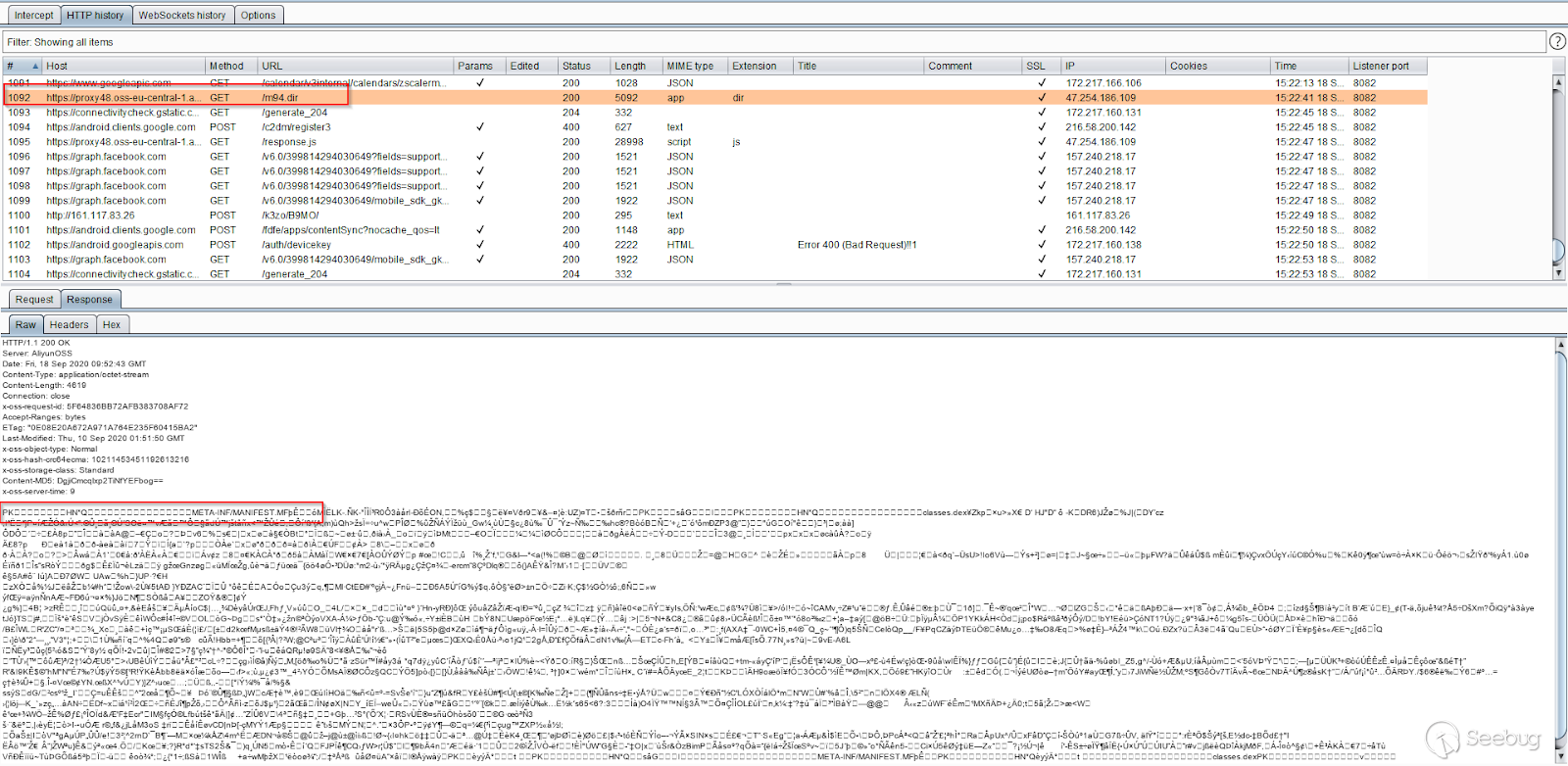The width and height of the screenshot is (1568, 766).
Task: Sort history by MIME type column
Action: [690, 67]
